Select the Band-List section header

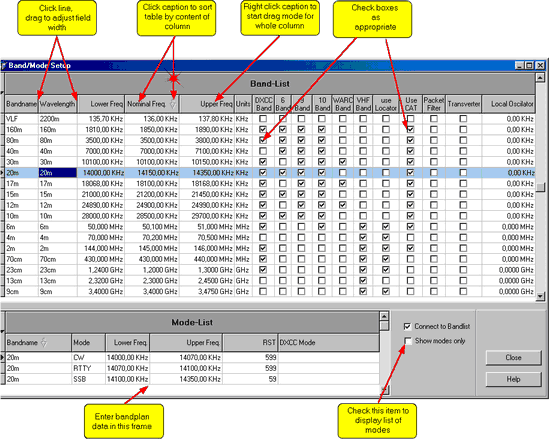point(270,84)
